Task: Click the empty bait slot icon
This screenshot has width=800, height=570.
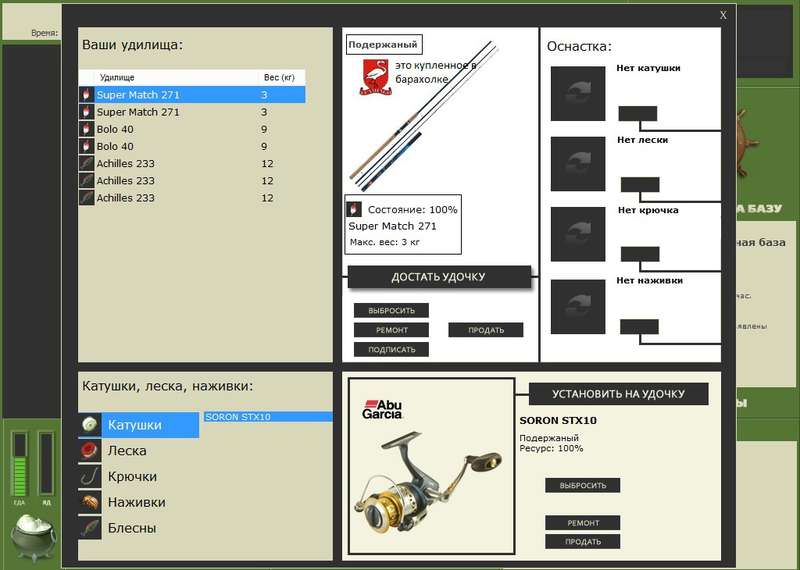Action: [578, 307]
